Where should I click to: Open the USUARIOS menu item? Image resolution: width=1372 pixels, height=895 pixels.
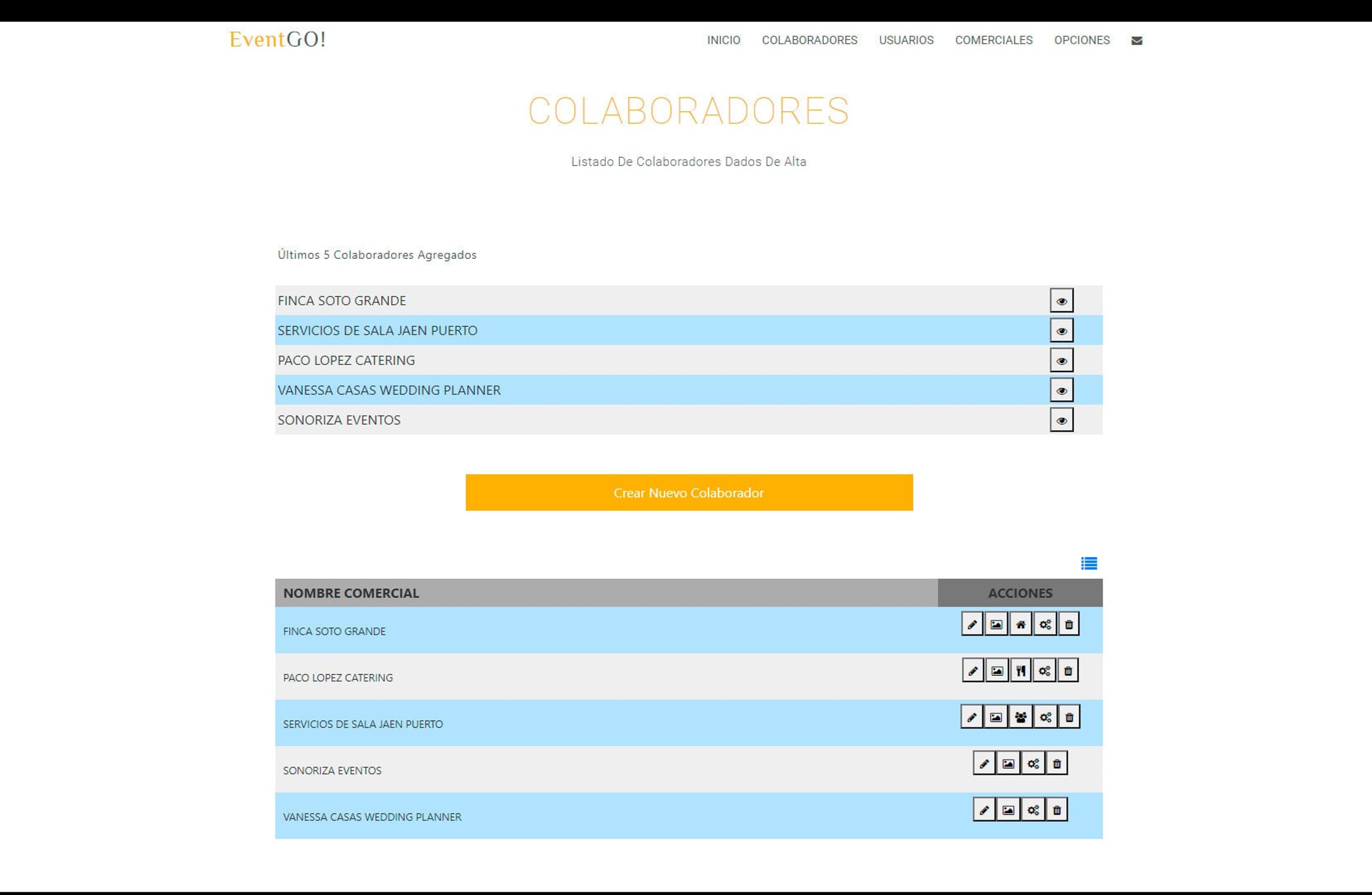click(x=906, y=40)
